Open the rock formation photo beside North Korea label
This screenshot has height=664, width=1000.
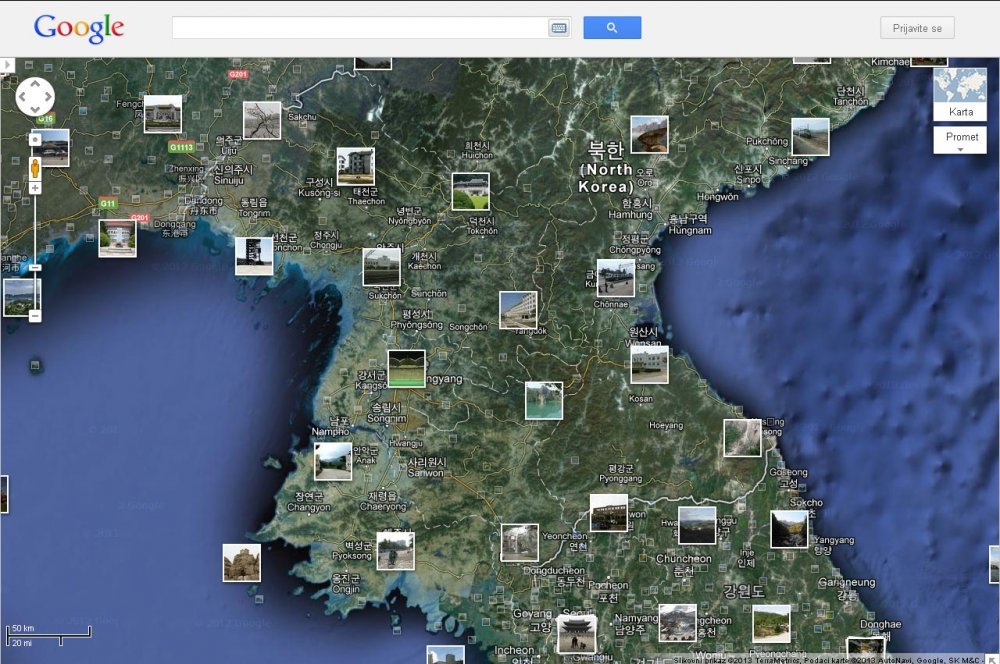649,135
